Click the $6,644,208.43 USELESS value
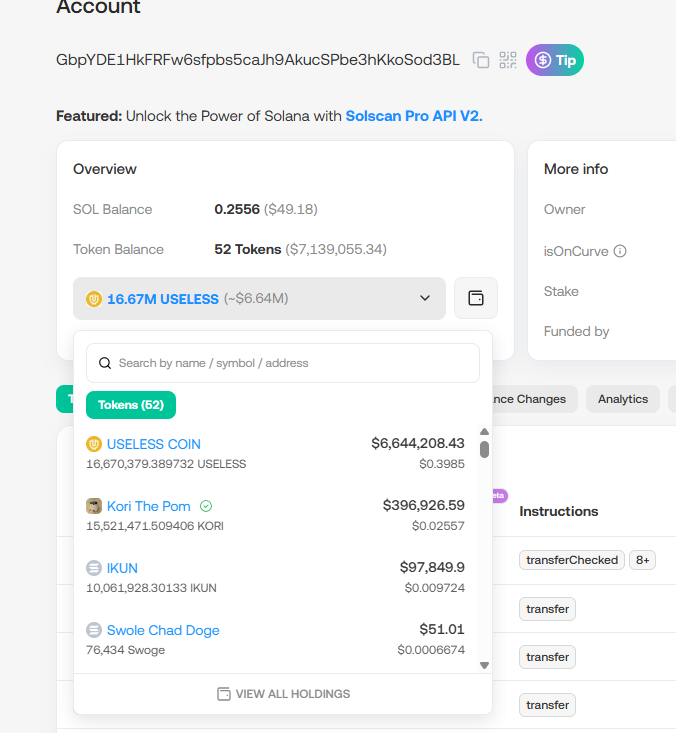The height and width of the screenshot is (733, 676). (418, 443)
